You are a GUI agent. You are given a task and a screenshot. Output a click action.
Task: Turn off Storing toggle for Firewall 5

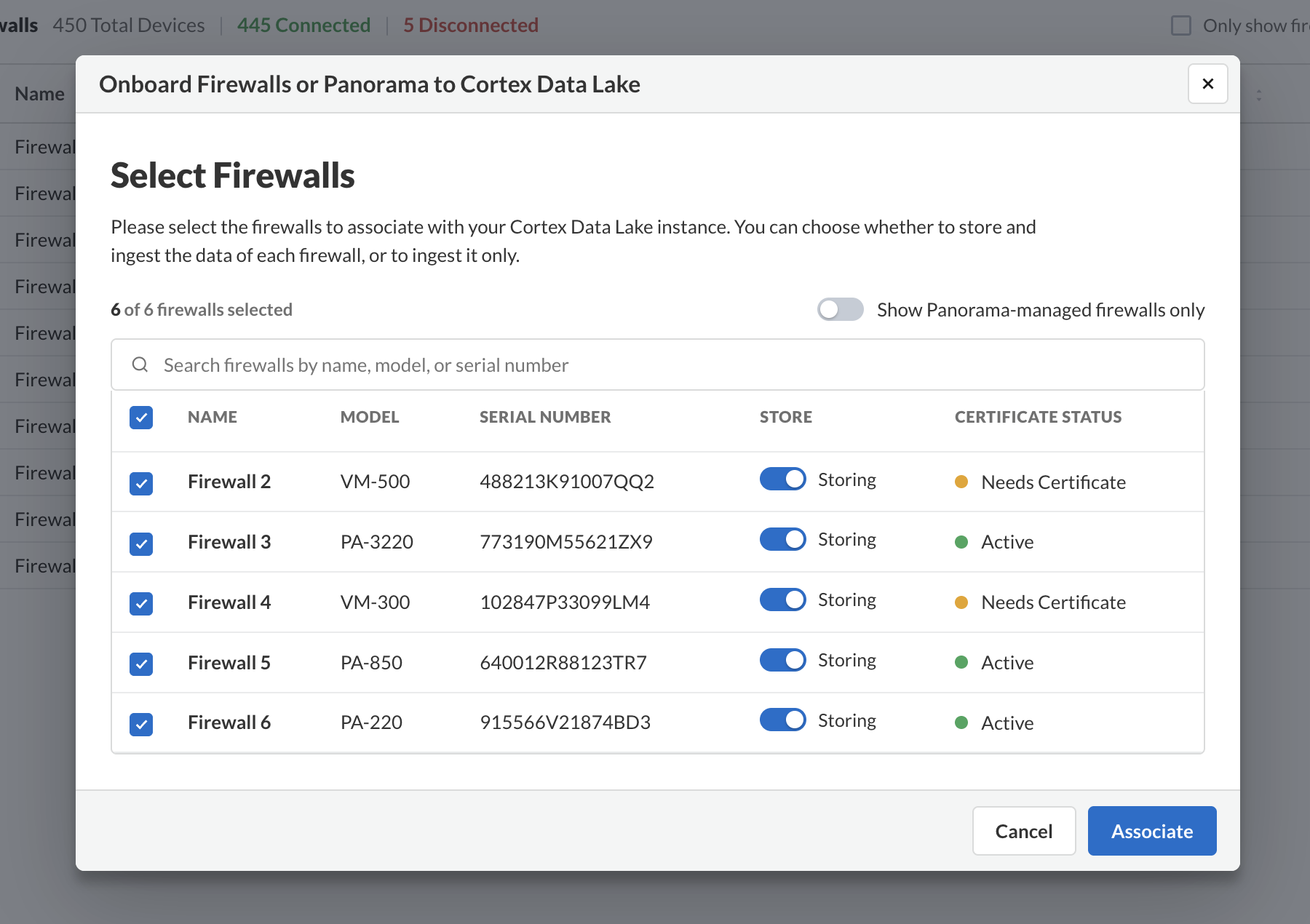tap(783, 660)
